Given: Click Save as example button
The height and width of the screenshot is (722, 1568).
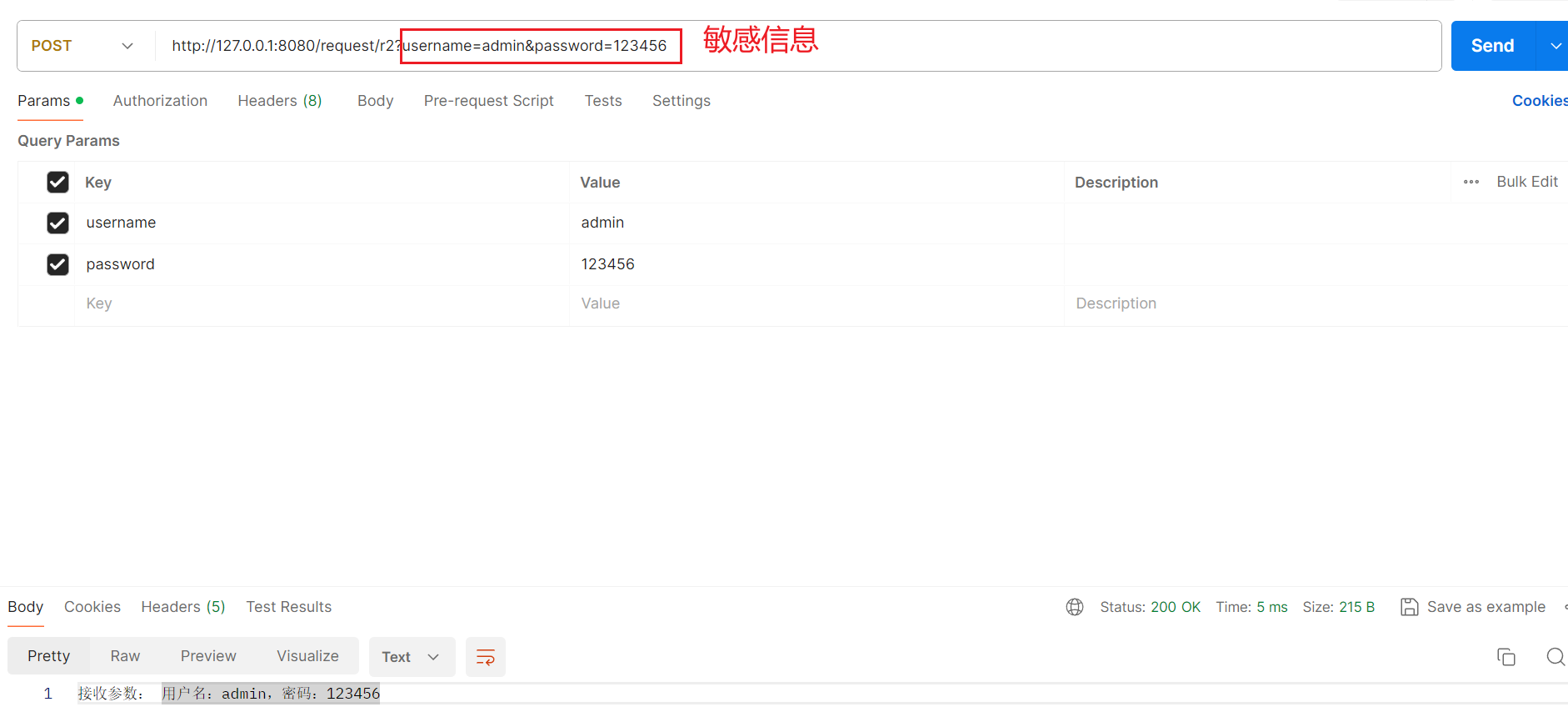Looking at the screenshot, I should 1473,607.
